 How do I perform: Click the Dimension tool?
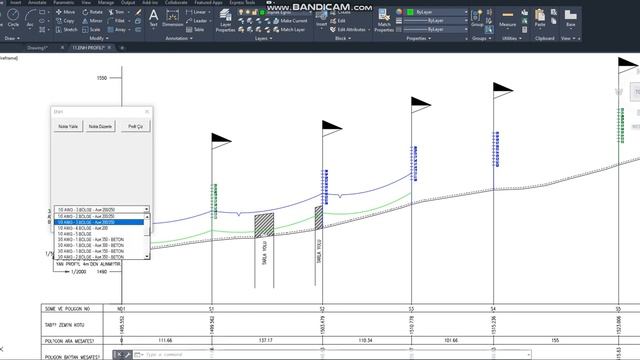(173, 18)
